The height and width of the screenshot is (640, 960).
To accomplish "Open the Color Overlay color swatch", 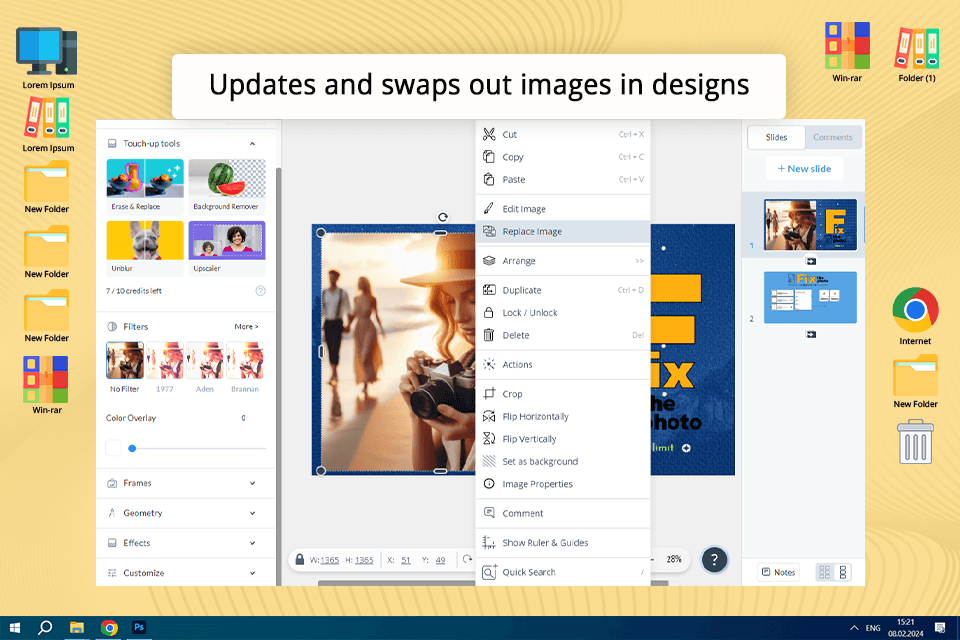I will 113,448.
